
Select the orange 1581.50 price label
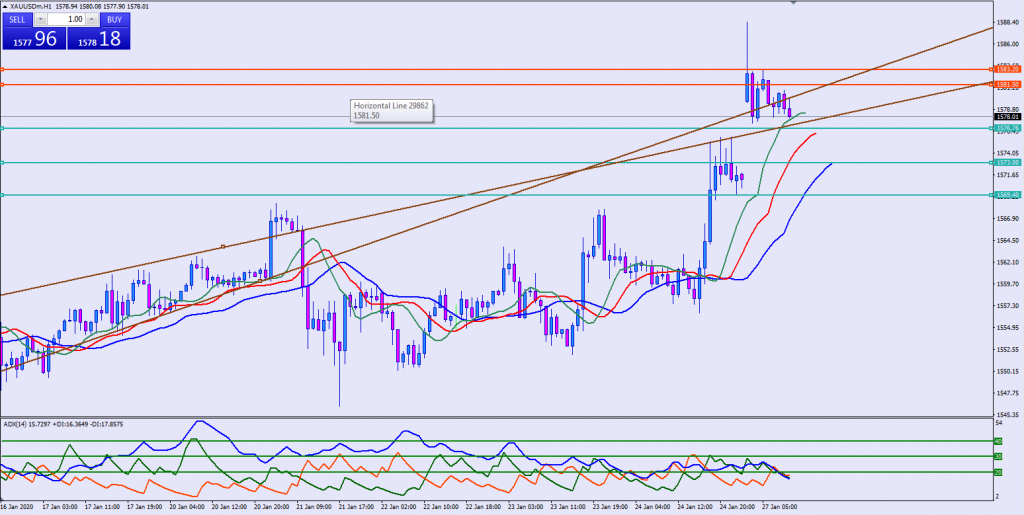[x=1007, y=85]
